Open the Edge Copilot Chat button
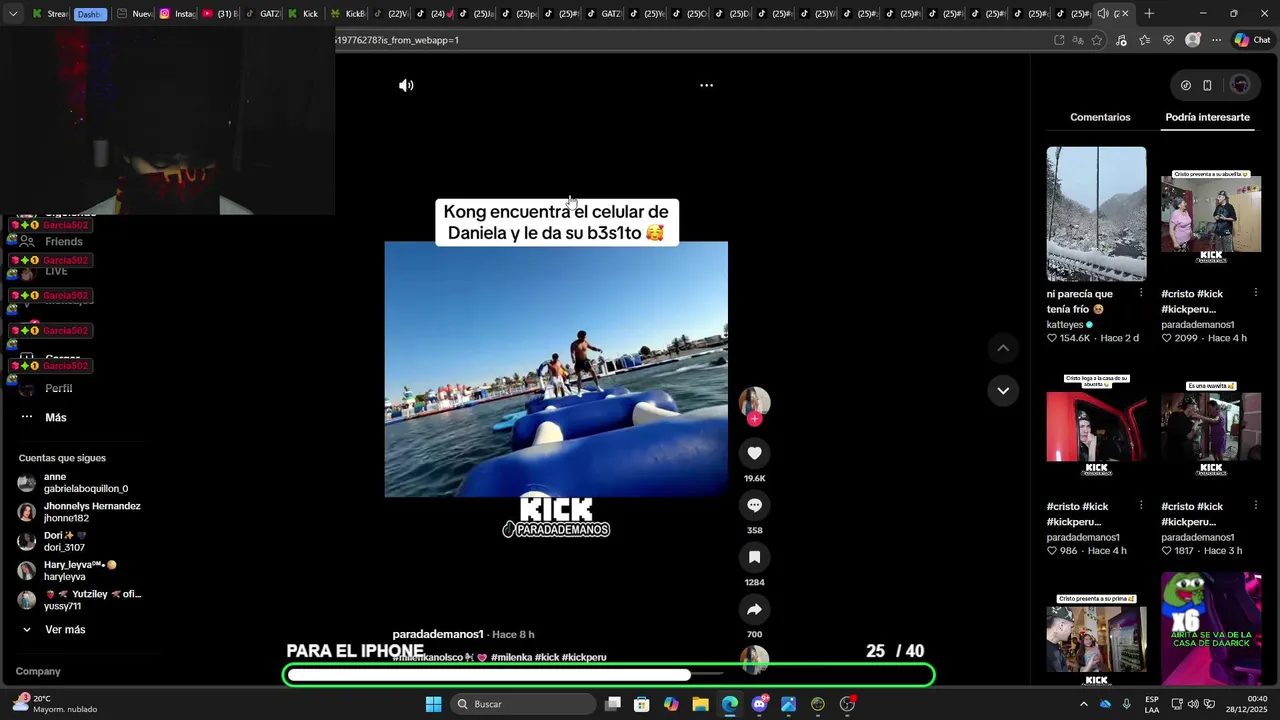The width and height of the screenshot is (1280, 720). click(x=1252, y=40)
